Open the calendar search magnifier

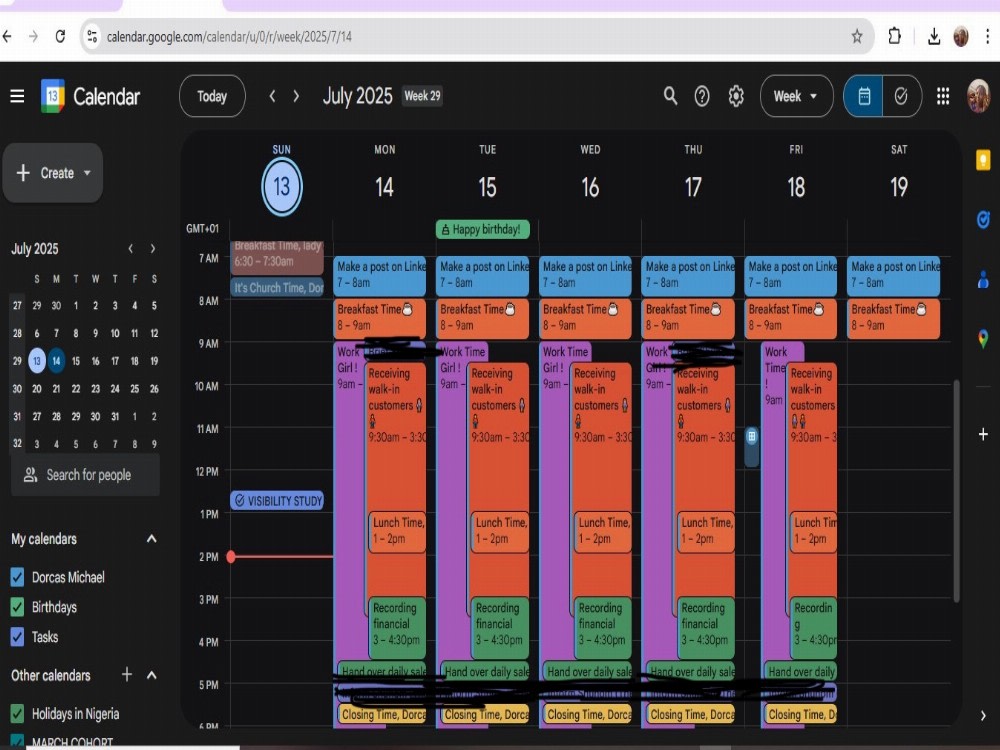(670, 96)
